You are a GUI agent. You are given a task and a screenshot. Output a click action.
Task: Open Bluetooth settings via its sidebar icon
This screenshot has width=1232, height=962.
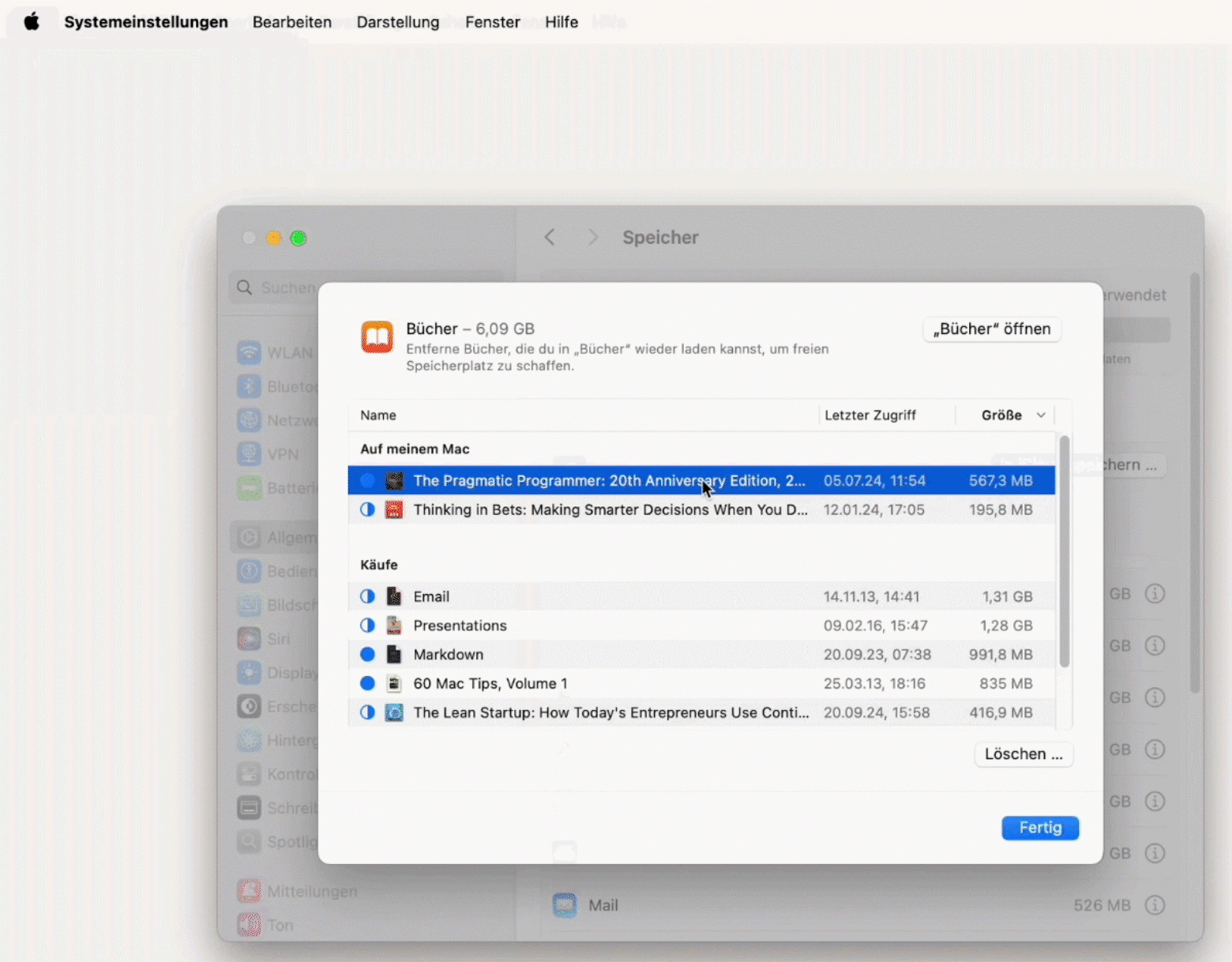[x=250, y=386]
